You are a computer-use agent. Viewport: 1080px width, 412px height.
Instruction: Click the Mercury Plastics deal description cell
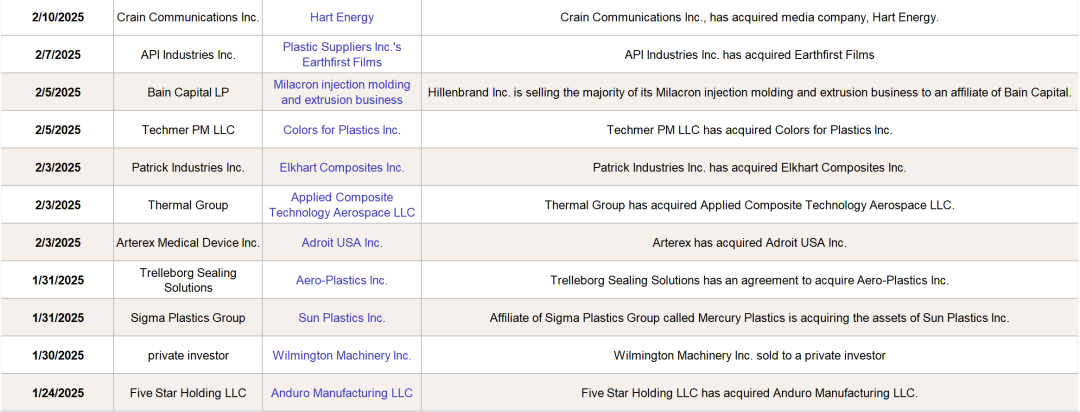point(749,317)
